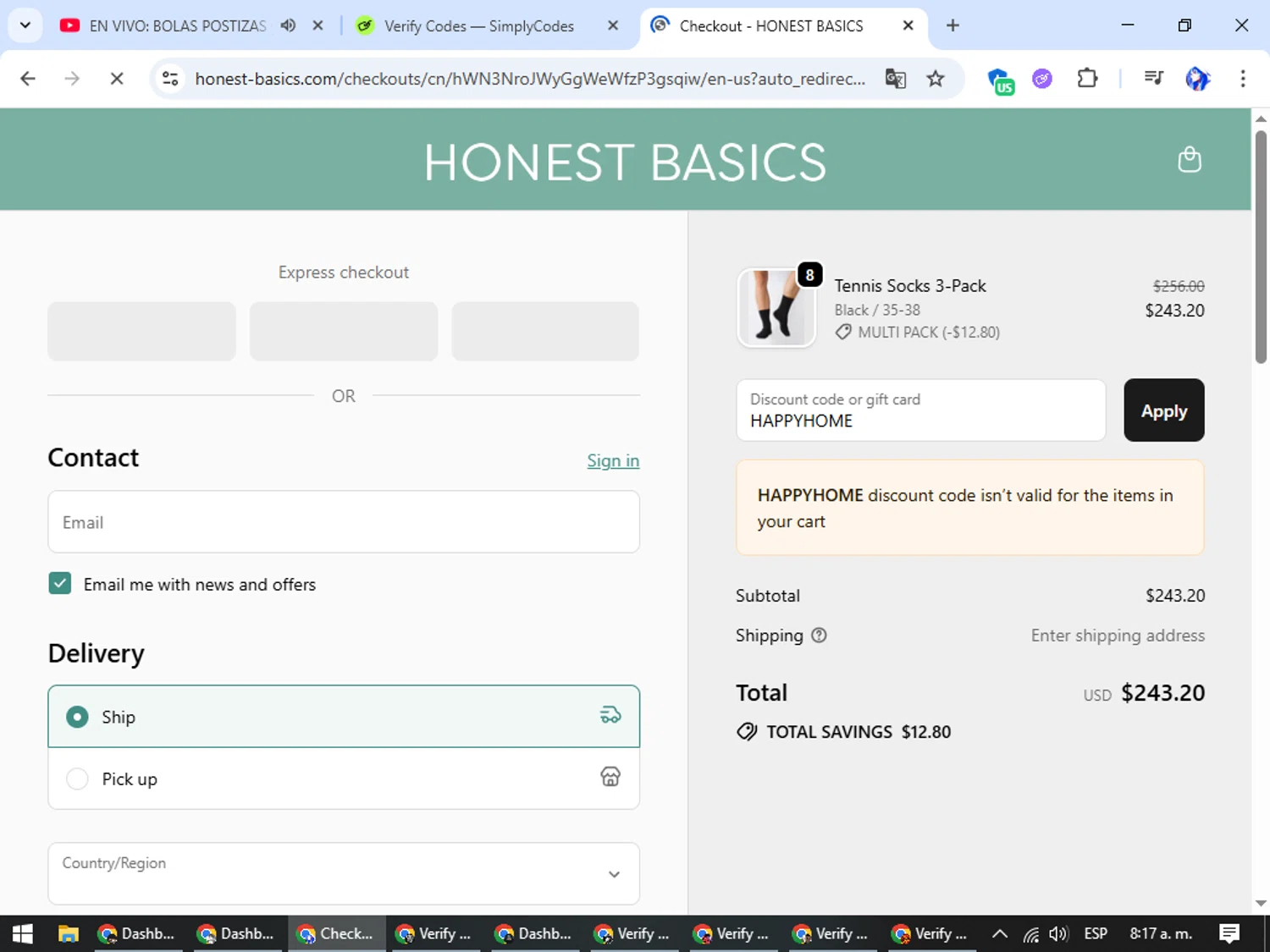View site information icon in address bar

170,79
